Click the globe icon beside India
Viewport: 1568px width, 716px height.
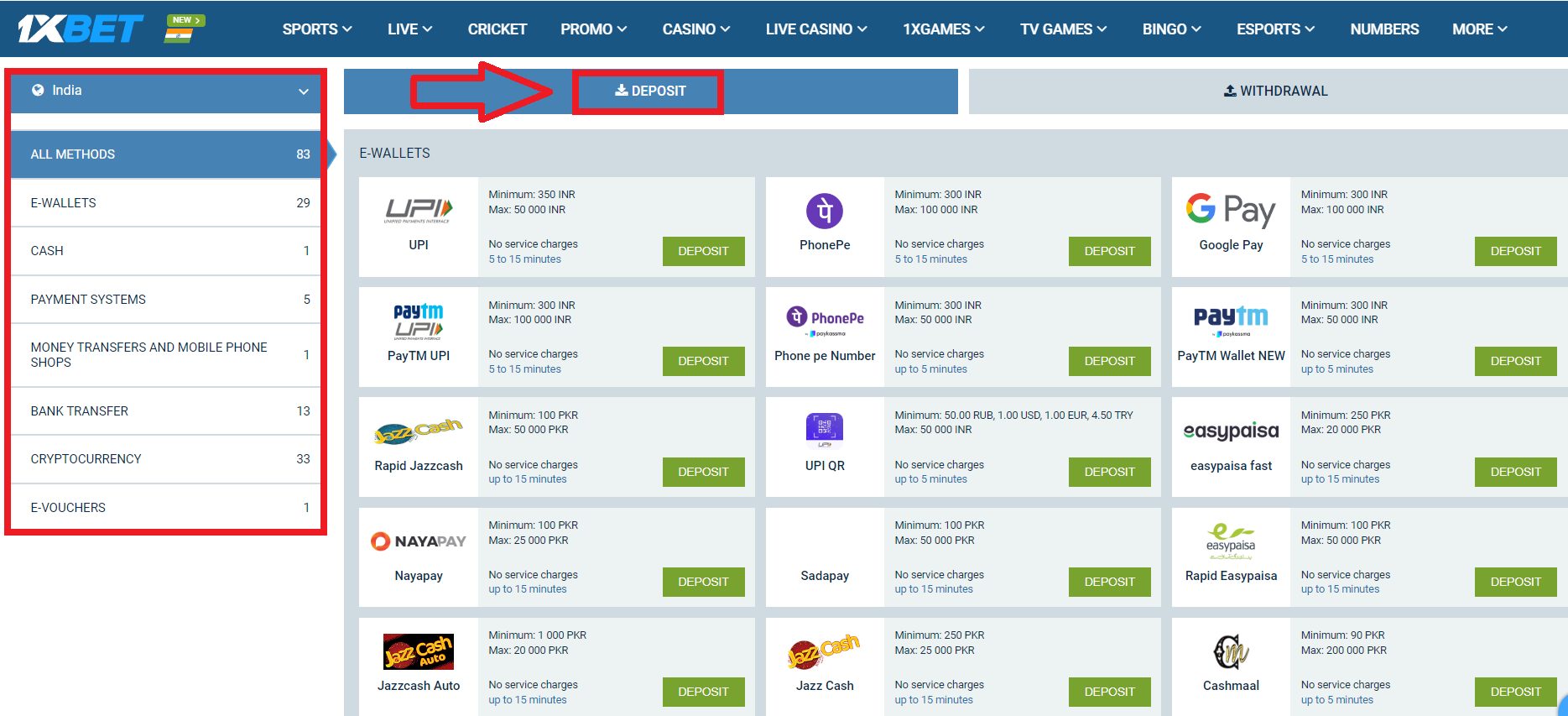click(x=38, y=90)
